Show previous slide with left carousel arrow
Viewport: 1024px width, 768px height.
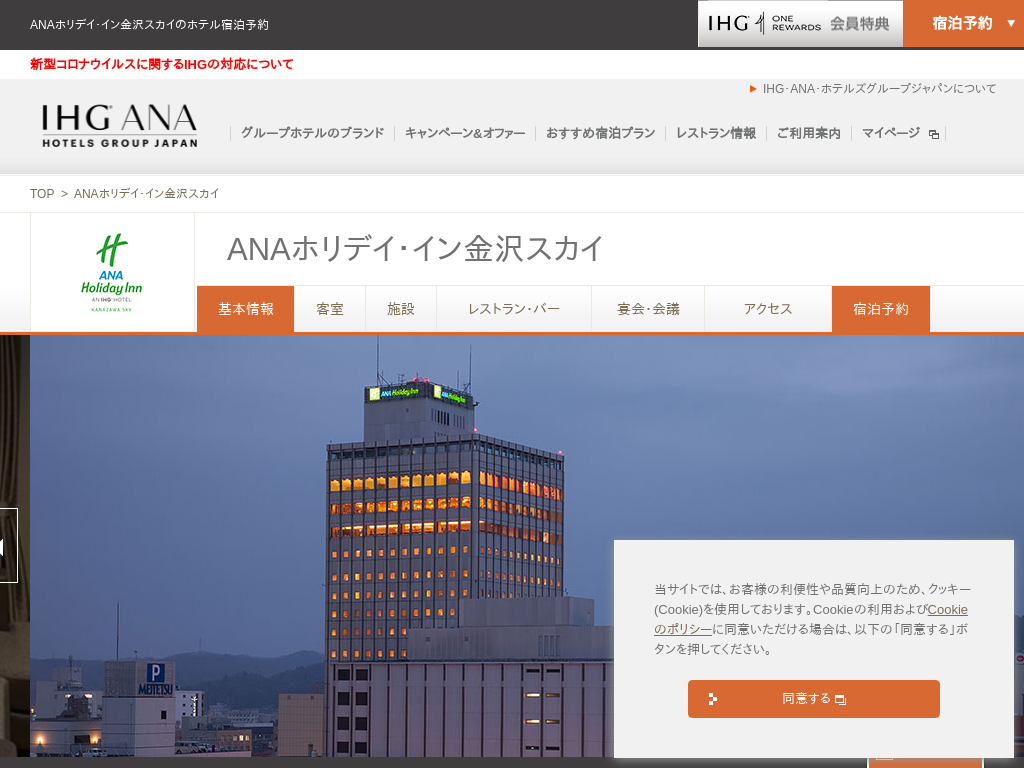click(8, 545)
